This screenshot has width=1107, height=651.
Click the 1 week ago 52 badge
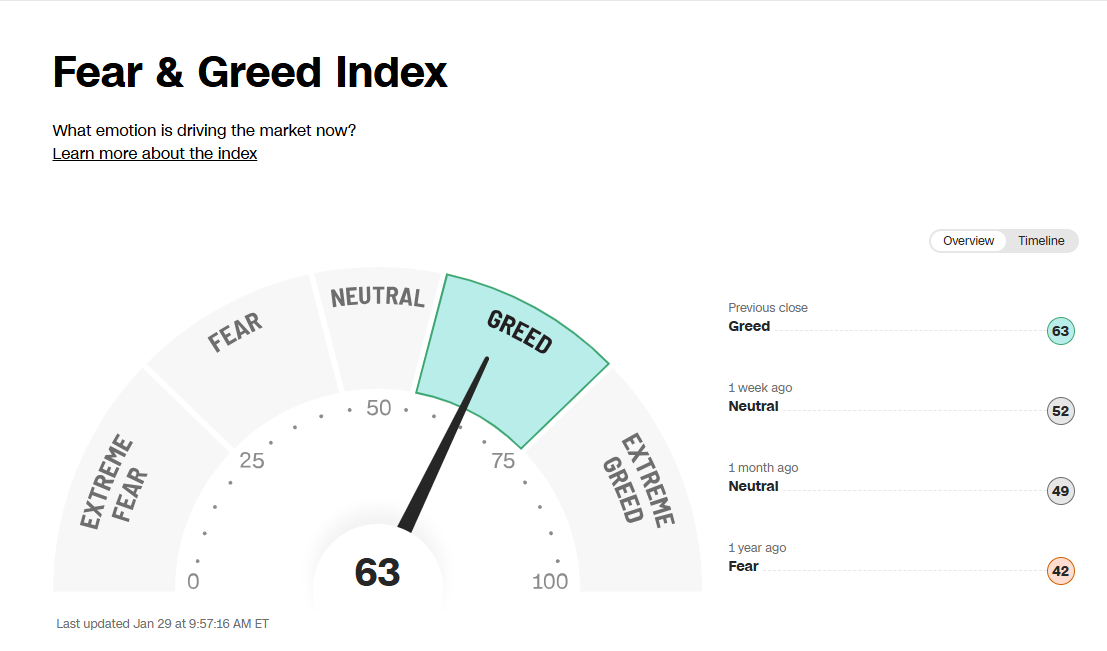point(1060,411)
